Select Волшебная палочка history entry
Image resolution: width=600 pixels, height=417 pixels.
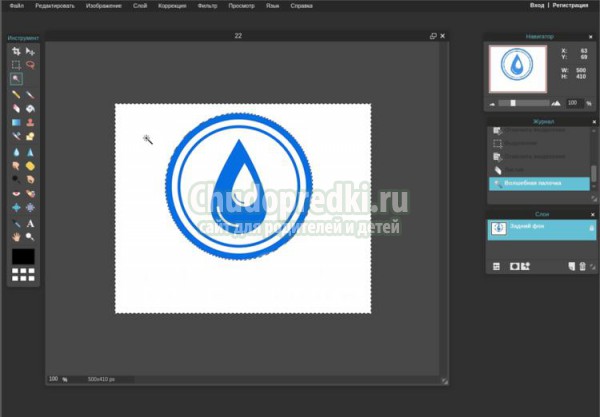[539, 184]
